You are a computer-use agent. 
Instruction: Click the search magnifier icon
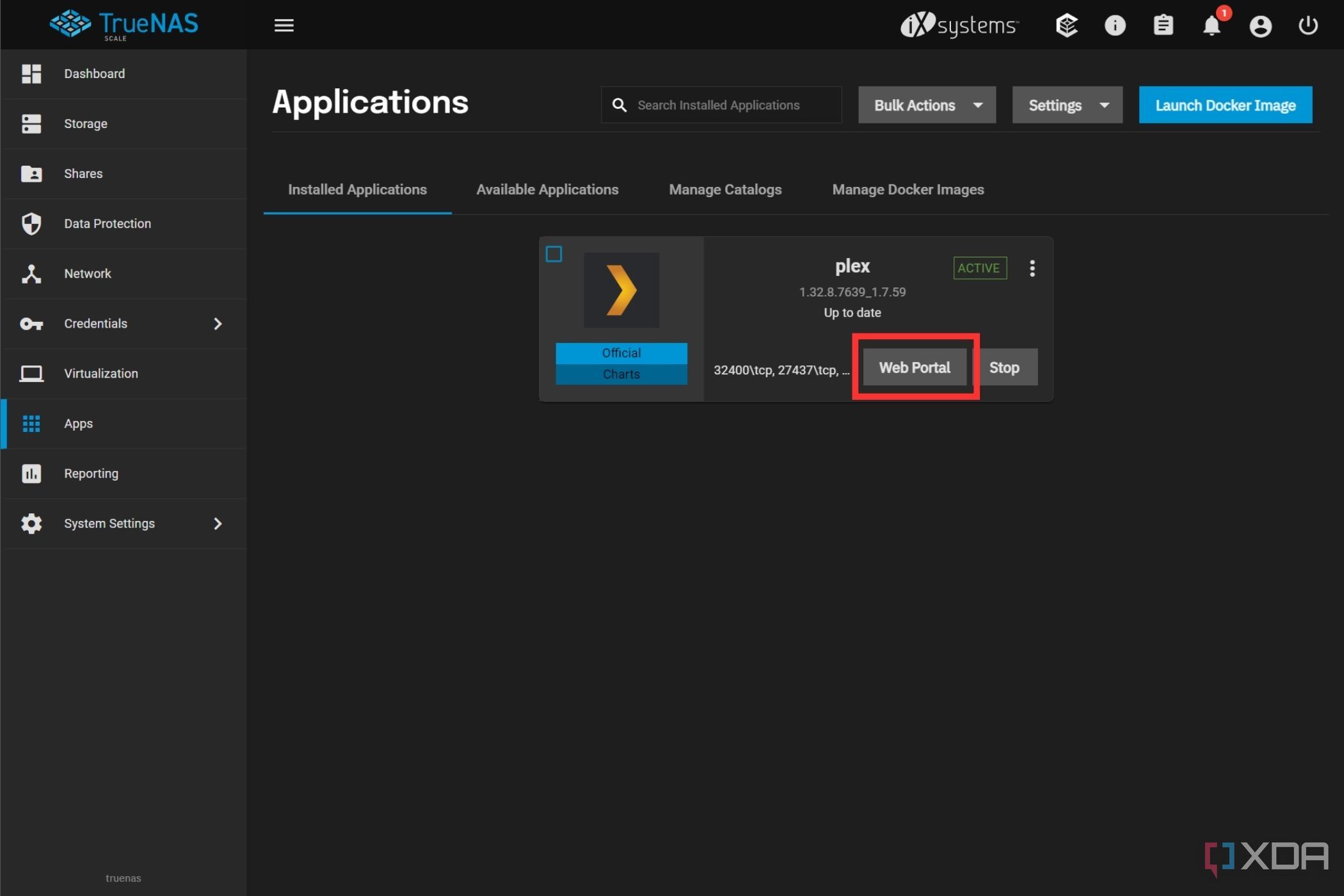[x=619, y=105]
